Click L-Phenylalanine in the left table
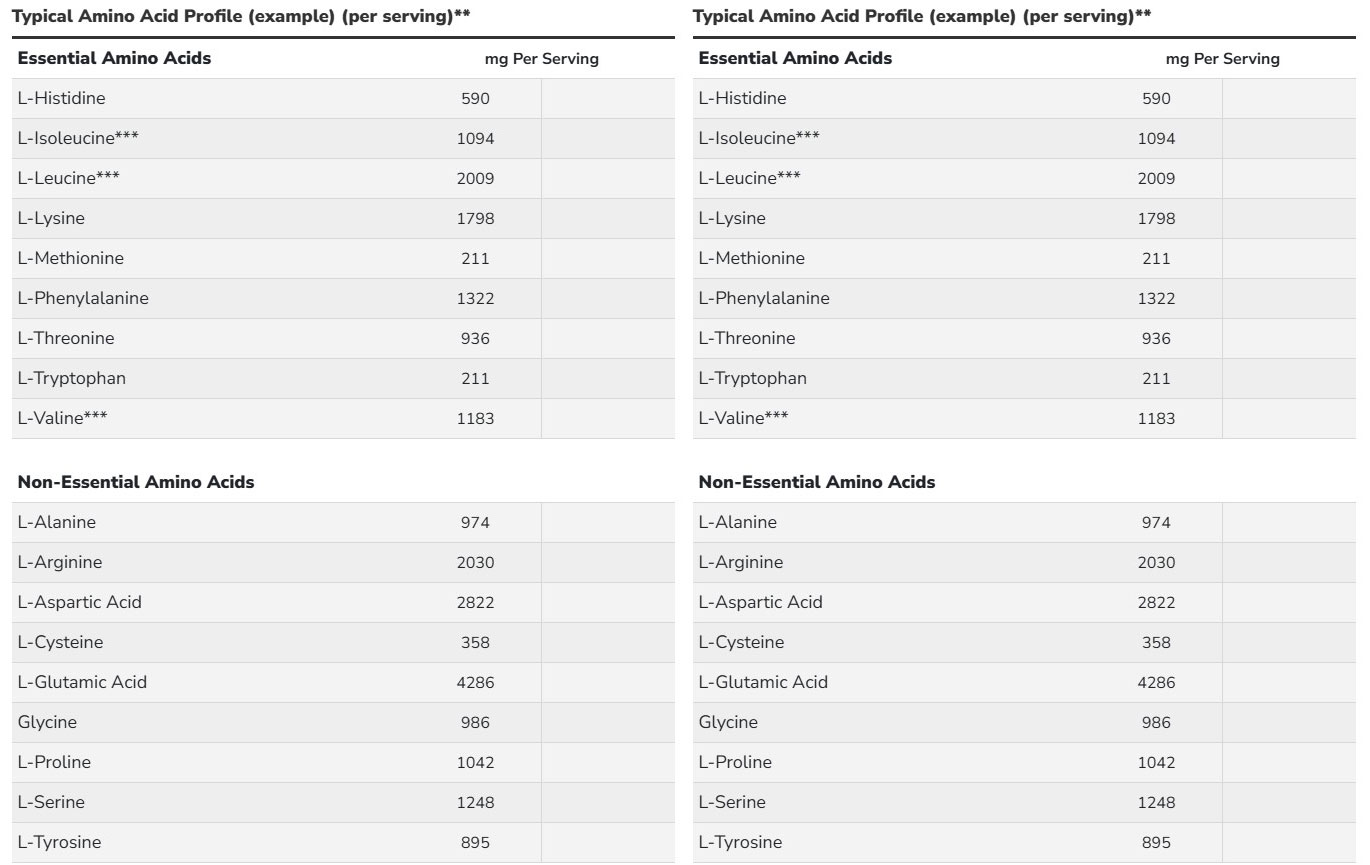1370x865 pixels. (83, 298)
